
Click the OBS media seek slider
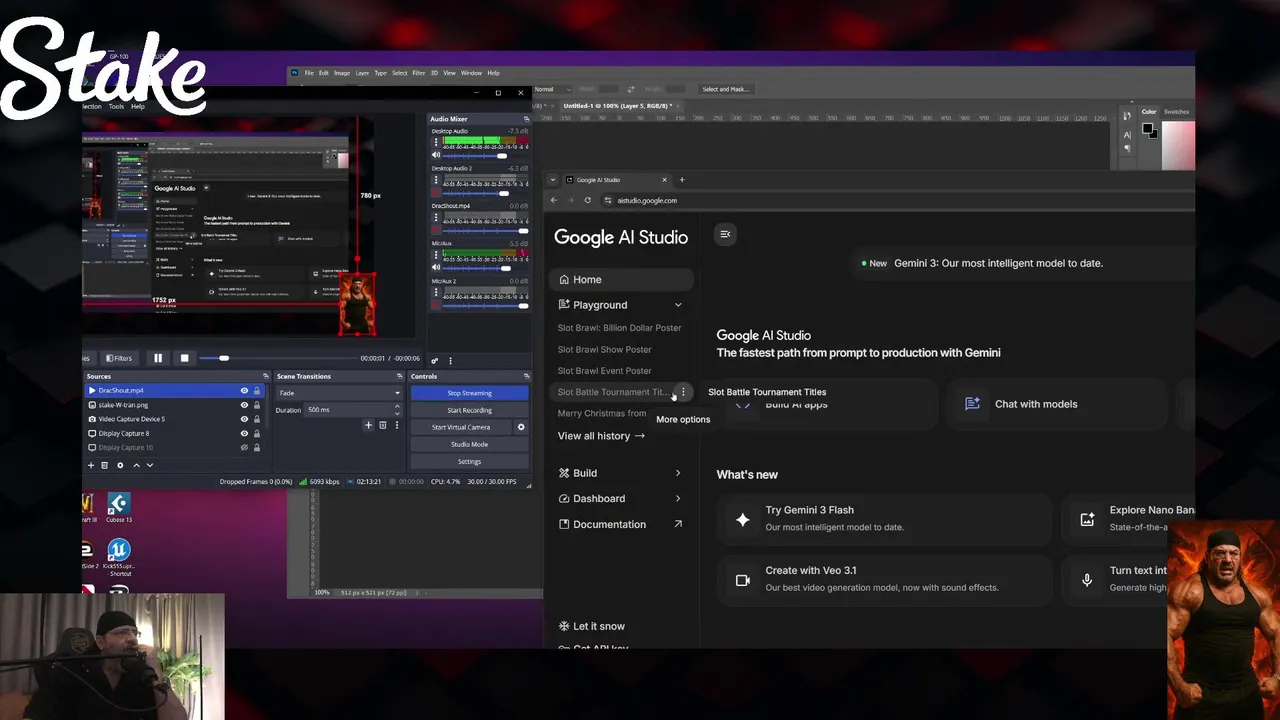pos(278,358)
